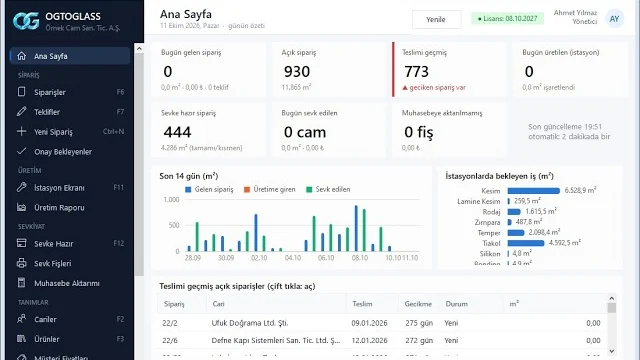Click the Yeni Sipariş plus icon
Screen dimensions: 640x360
(21, 131)
